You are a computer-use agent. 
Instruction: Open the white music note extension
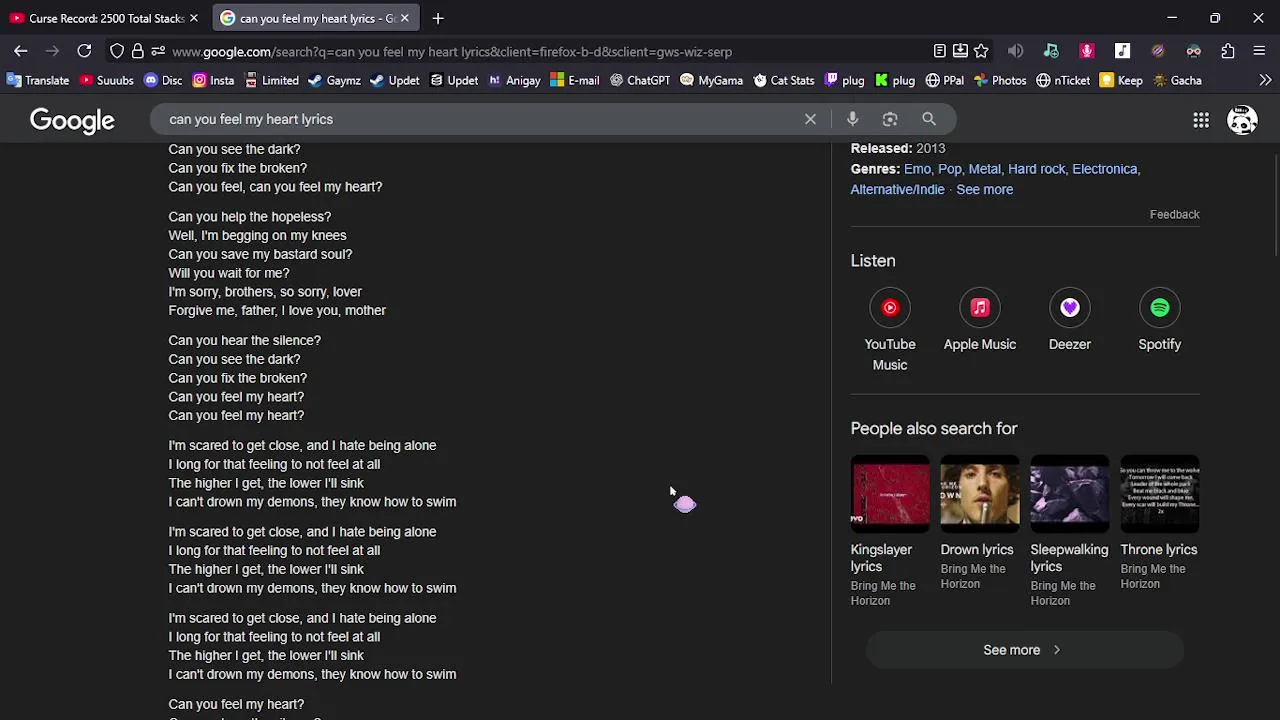1123,51
